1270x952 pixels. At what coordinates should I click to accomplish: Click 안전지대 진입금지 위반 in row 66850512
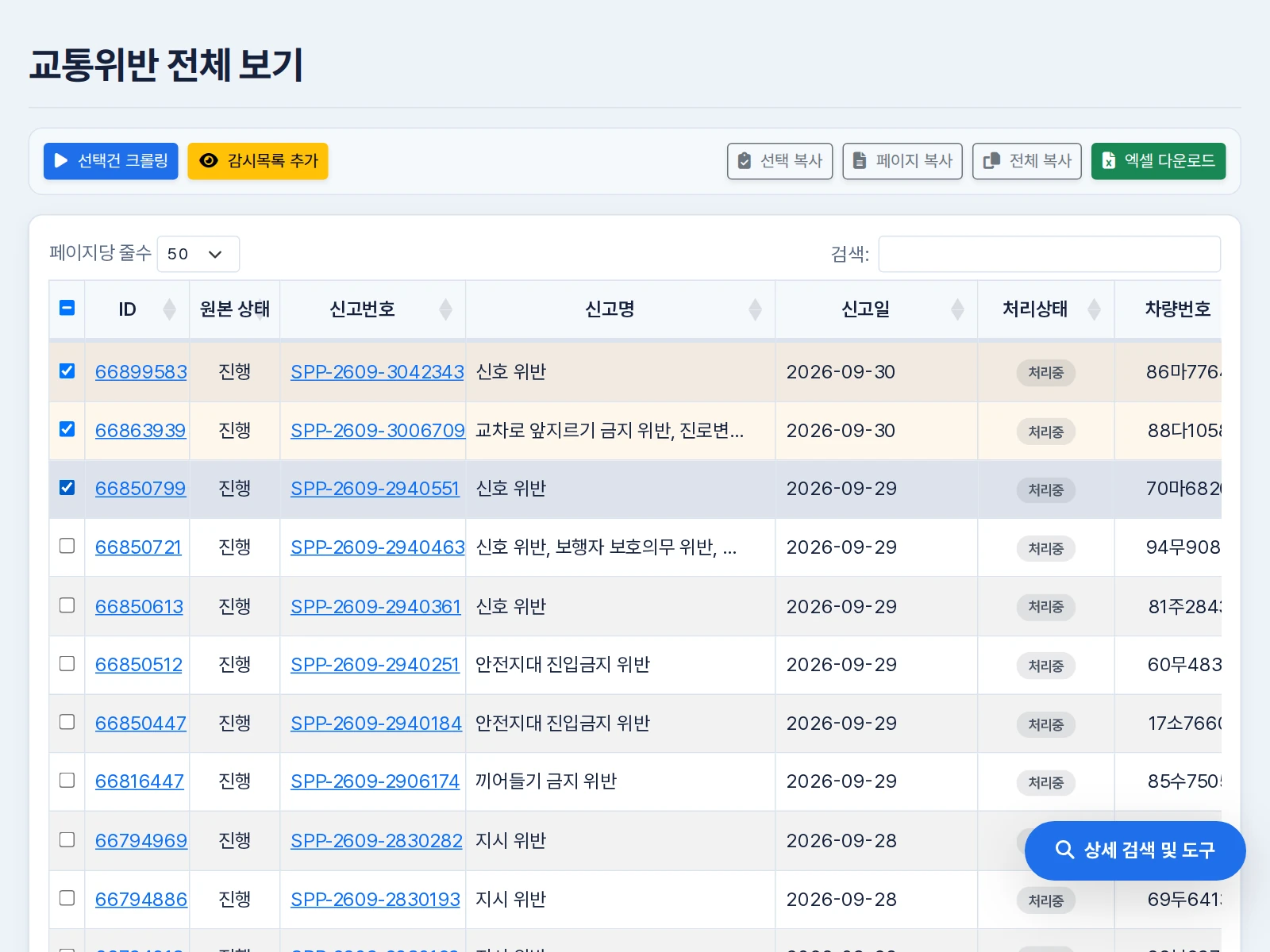(x=563, y=665)
